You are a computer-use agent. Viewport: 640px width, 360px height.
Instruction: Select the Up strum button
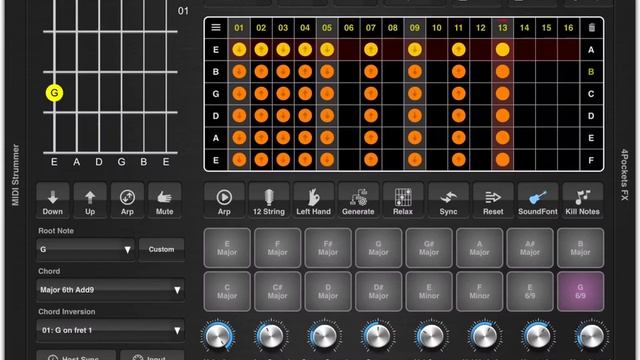(x=90, y=201)
